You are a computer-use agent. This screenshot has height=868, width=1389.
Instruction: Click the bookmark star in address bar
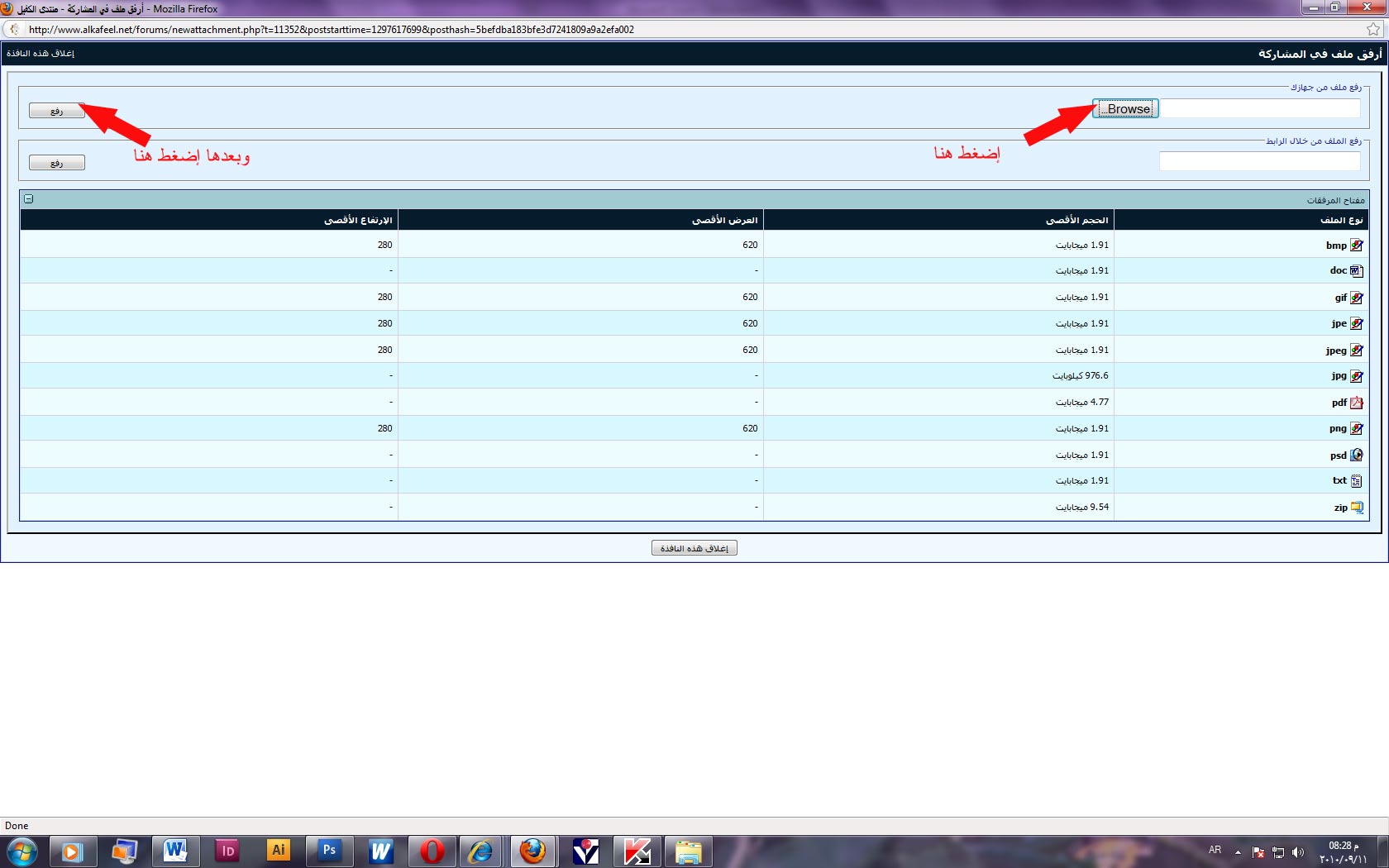coord(1373,30)
